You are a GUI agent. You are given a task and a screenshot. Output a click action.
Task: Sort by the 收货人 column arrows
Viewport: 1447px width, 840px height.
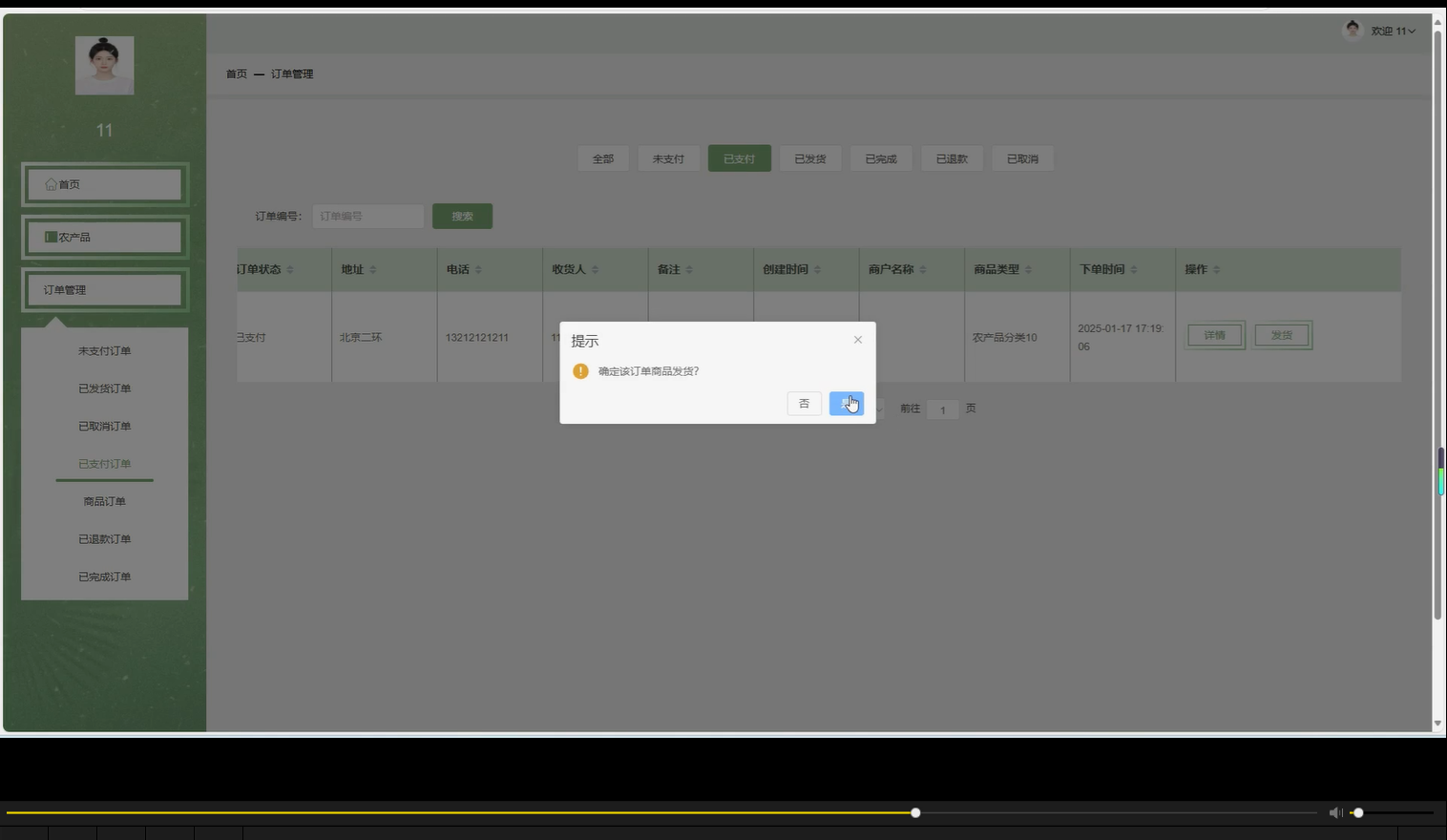click(595, 270)
